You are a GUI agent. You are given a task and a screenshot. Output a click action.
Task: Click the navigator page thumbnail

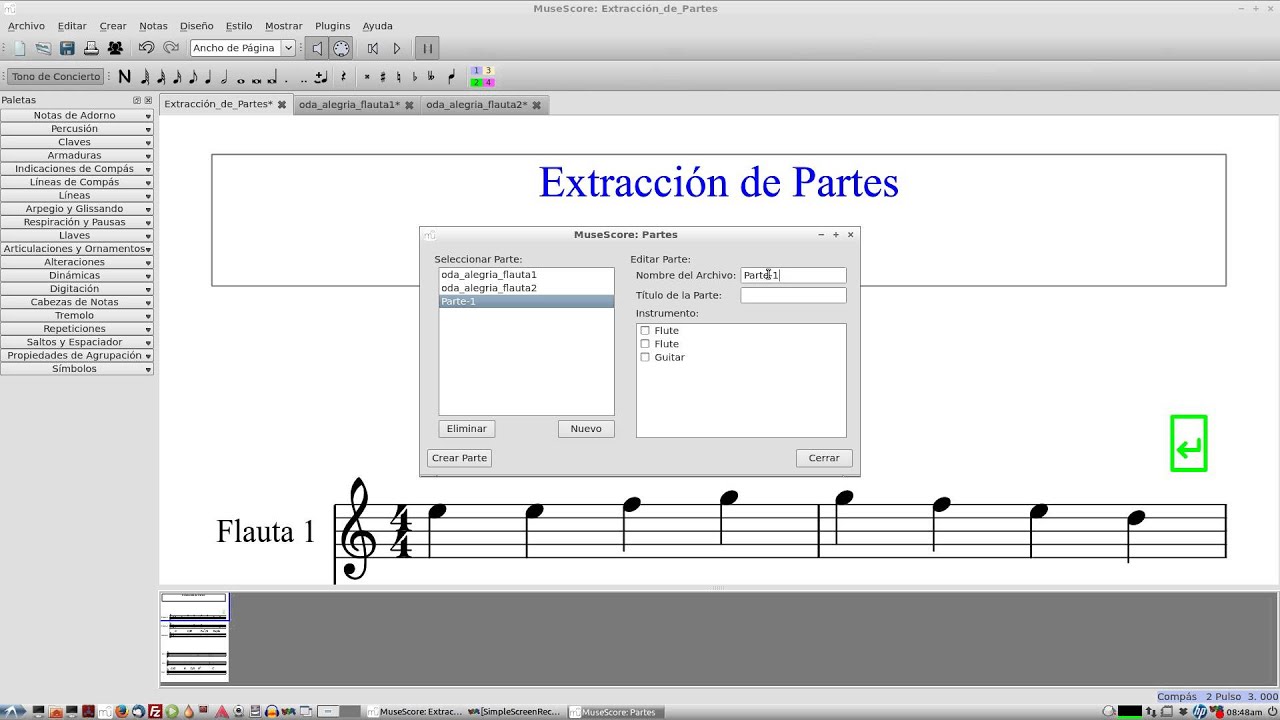coord(194,637)
